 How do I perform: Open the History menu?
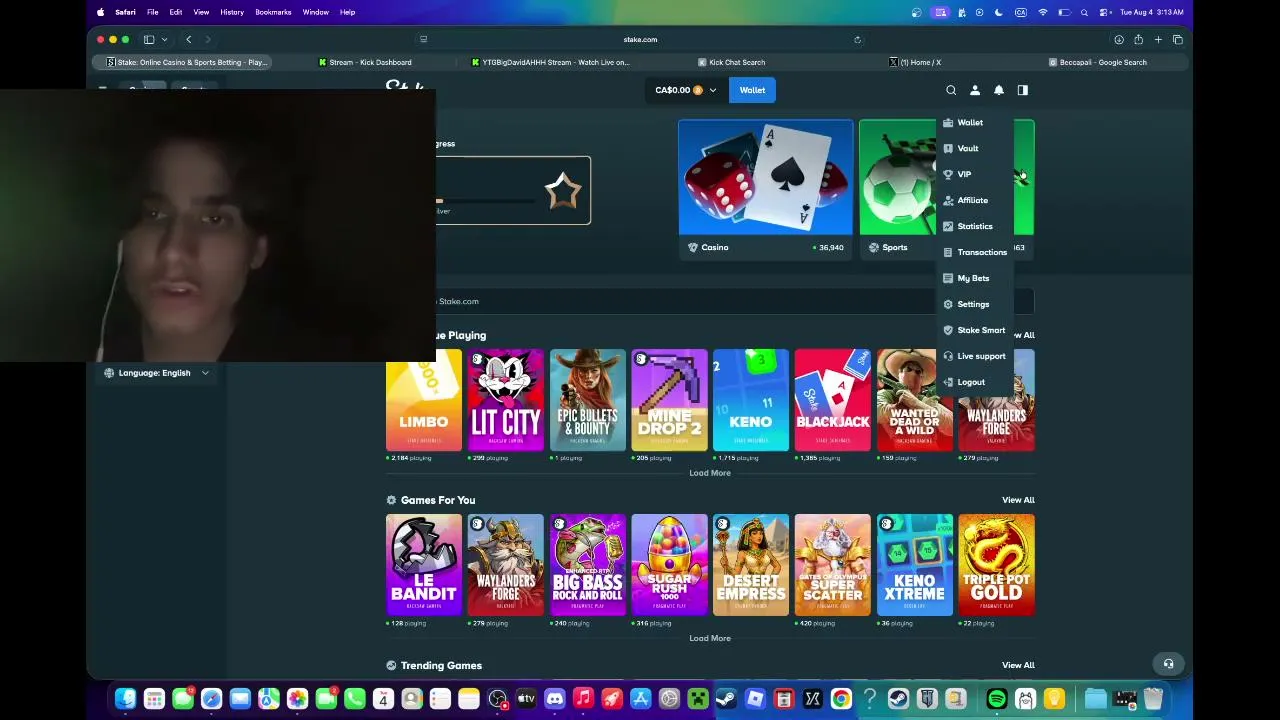(x=232, y=12)
